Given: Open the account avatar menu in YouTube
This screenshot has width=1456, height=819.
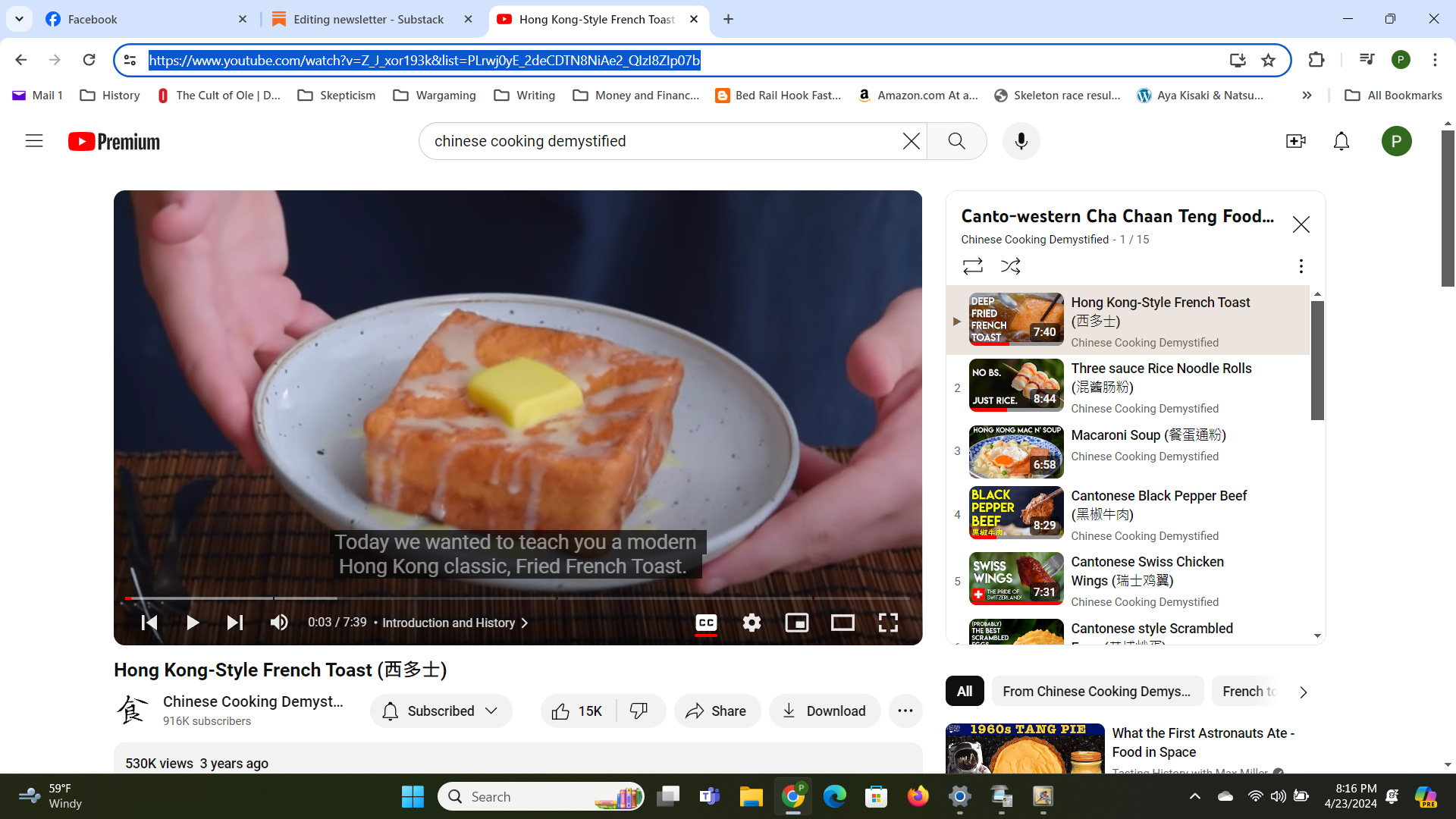Looking at the screenshot, I should pos(1396,141).
